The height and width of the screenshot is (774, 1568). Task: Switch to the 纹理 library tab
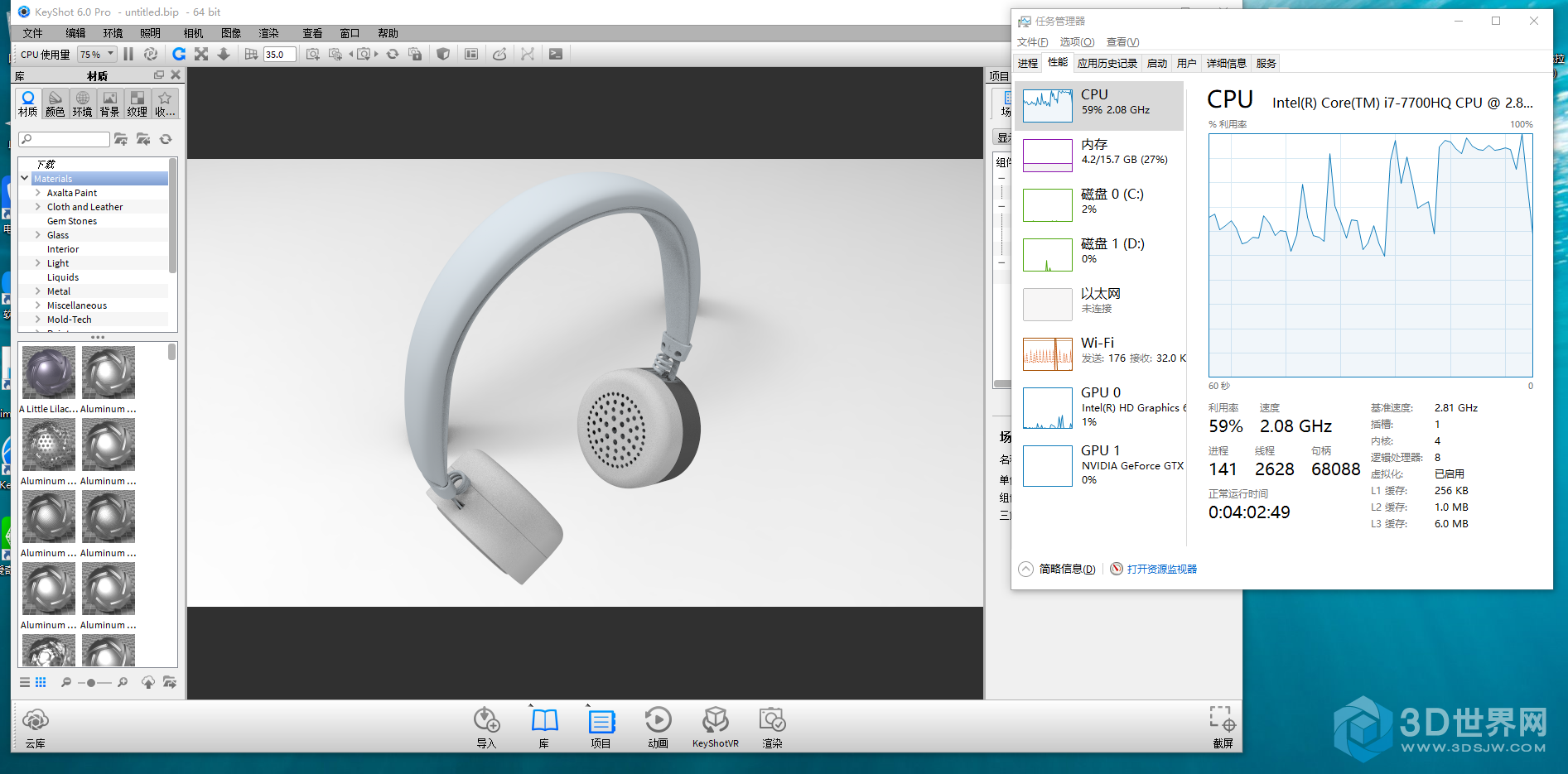tap(137, 104)
